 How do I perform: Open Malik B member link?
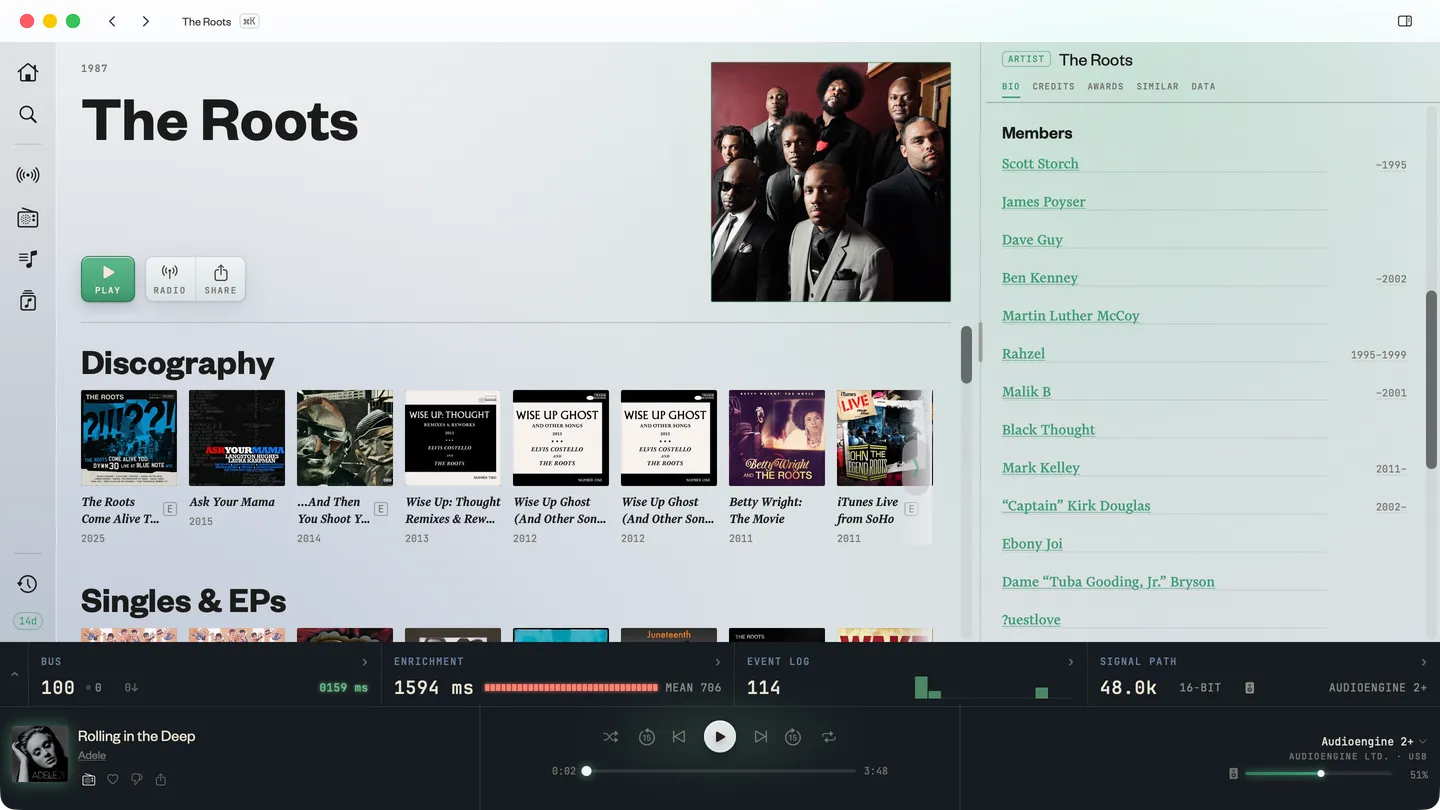pos(1026,392)
